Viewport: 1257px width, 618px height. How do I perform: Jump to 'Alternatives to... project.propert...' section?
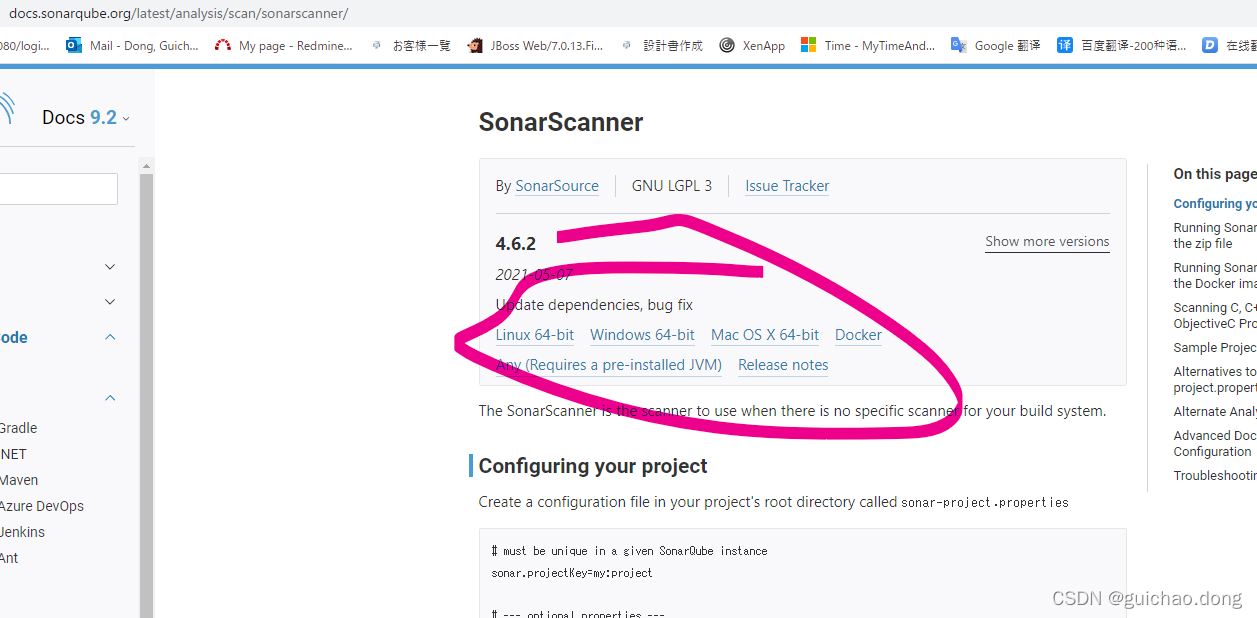[x=1215, y=379]
